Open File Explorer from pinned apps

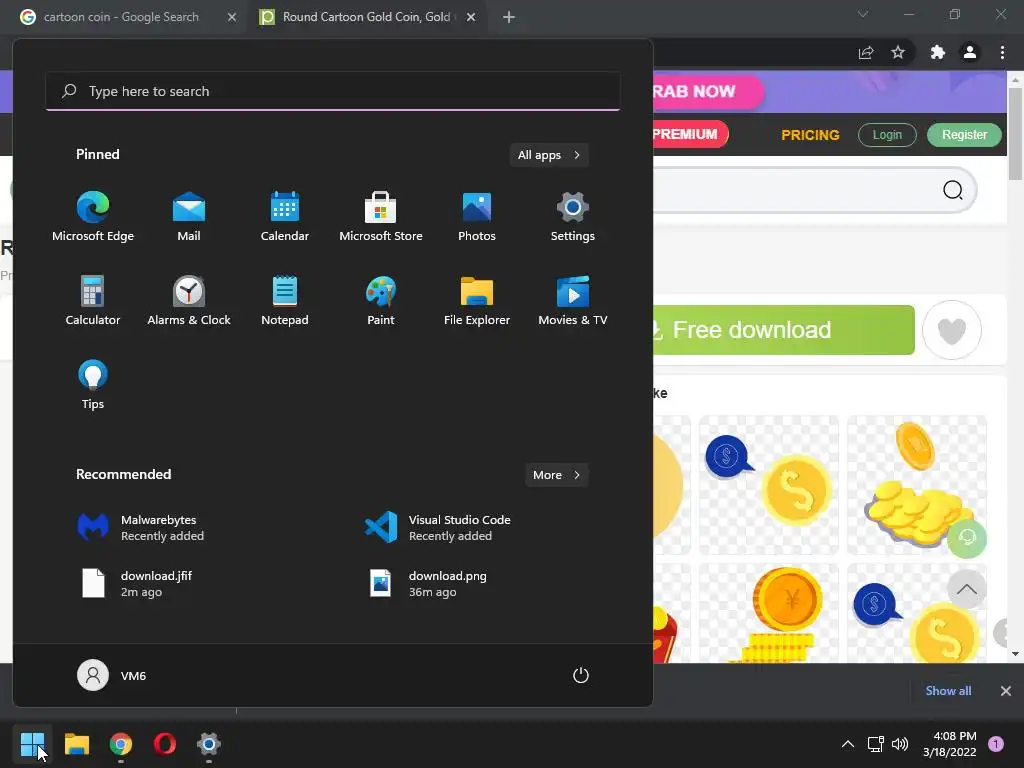click(477, 301)
